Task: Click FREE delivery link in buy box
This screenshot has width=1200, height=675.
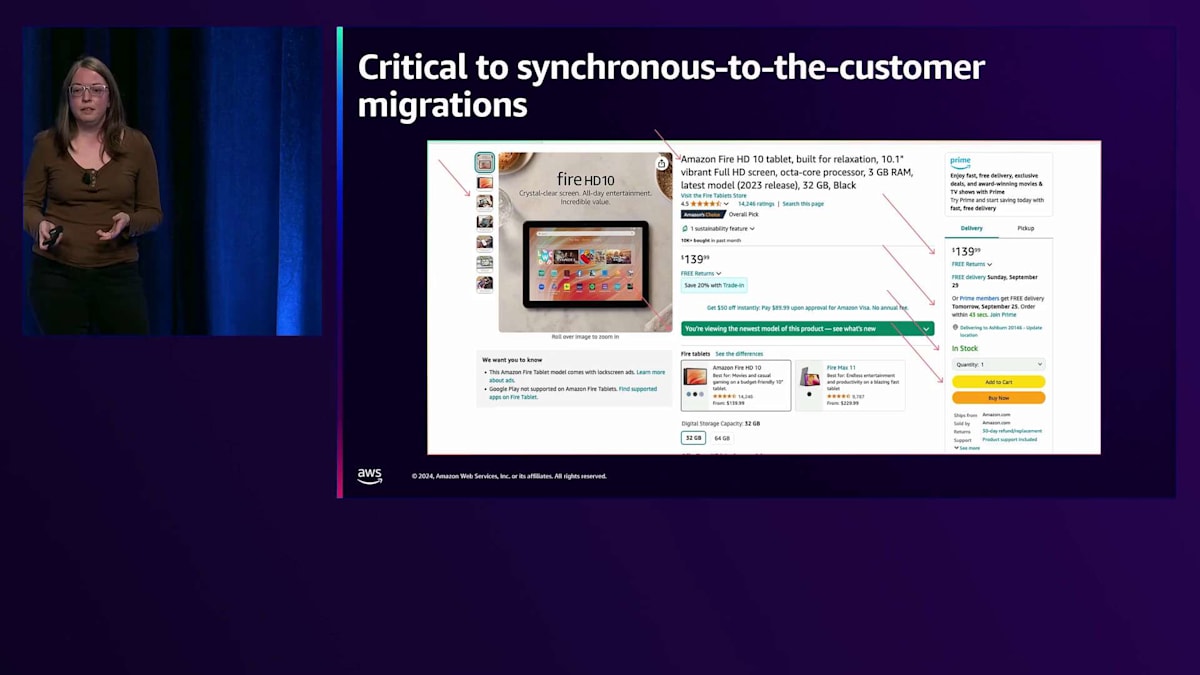Action: (x=968, y=277)
